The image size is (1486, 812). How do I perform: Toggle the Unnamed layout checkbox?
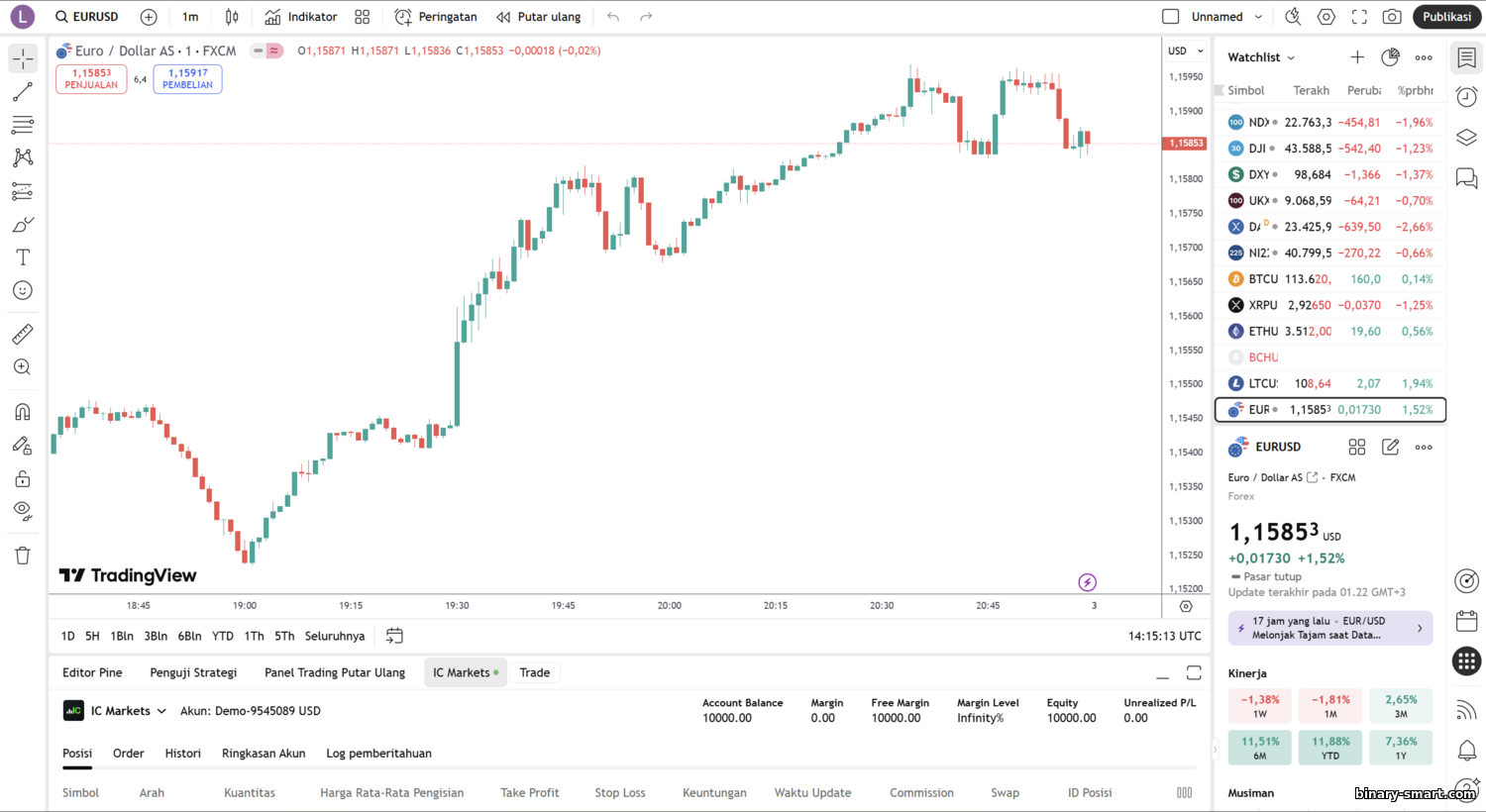coord(1171,17)
